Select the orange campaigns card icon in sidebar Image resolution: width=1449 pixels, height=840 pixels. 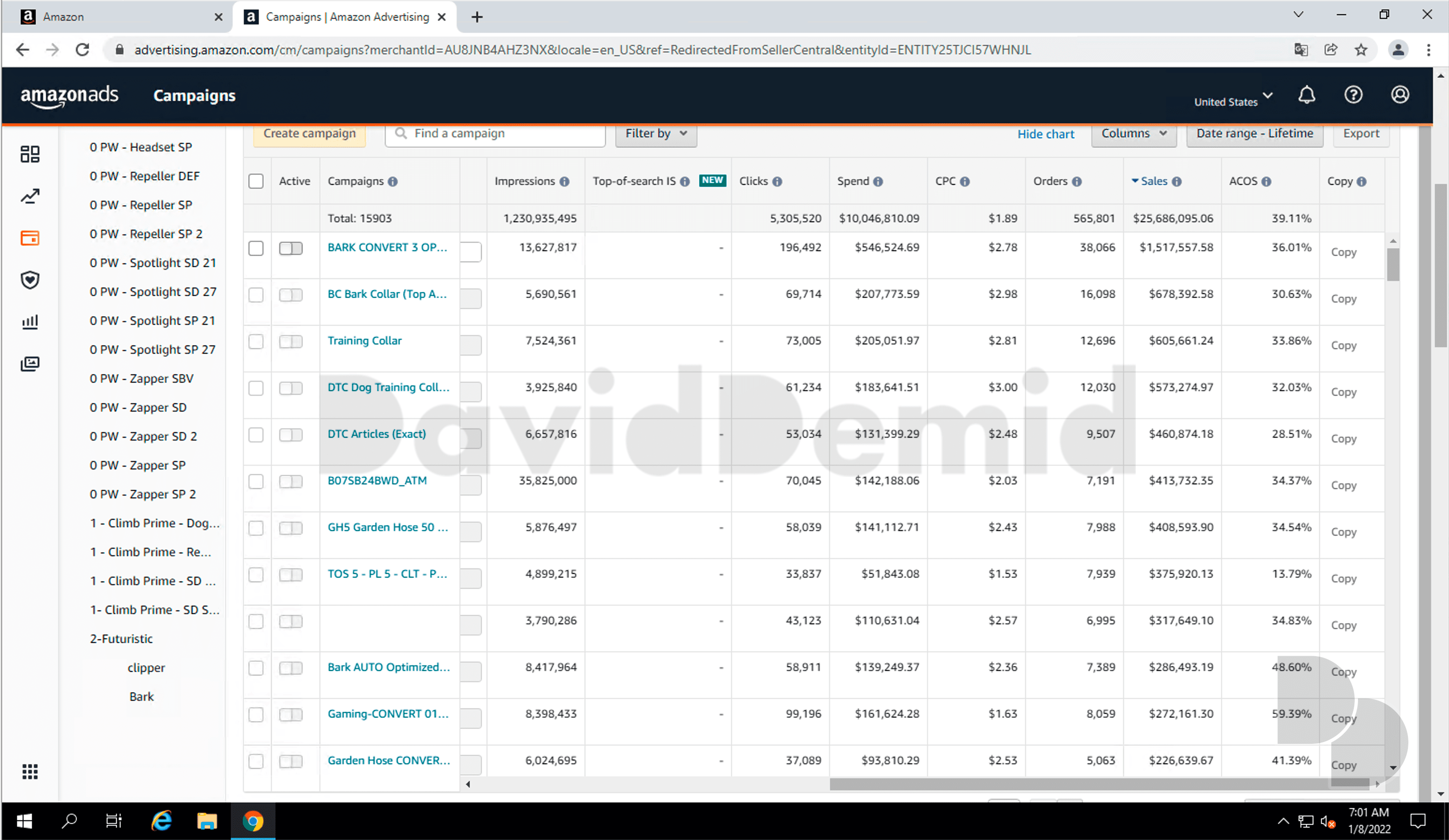point(30,238)
